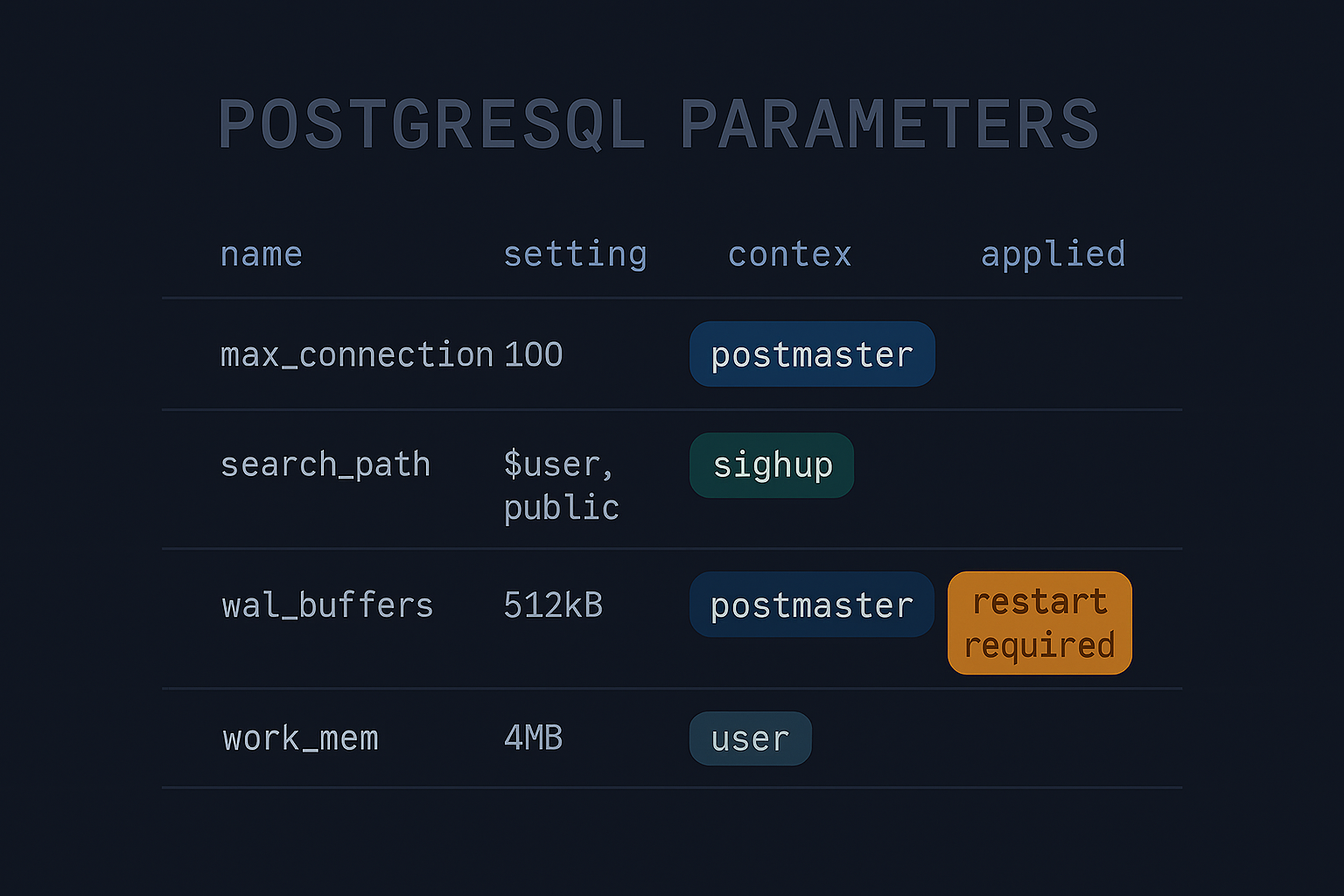The height and width of the screenshot is (896, 1344).
Task: Click the $user, public setting value
Action: tap(561, 486)
